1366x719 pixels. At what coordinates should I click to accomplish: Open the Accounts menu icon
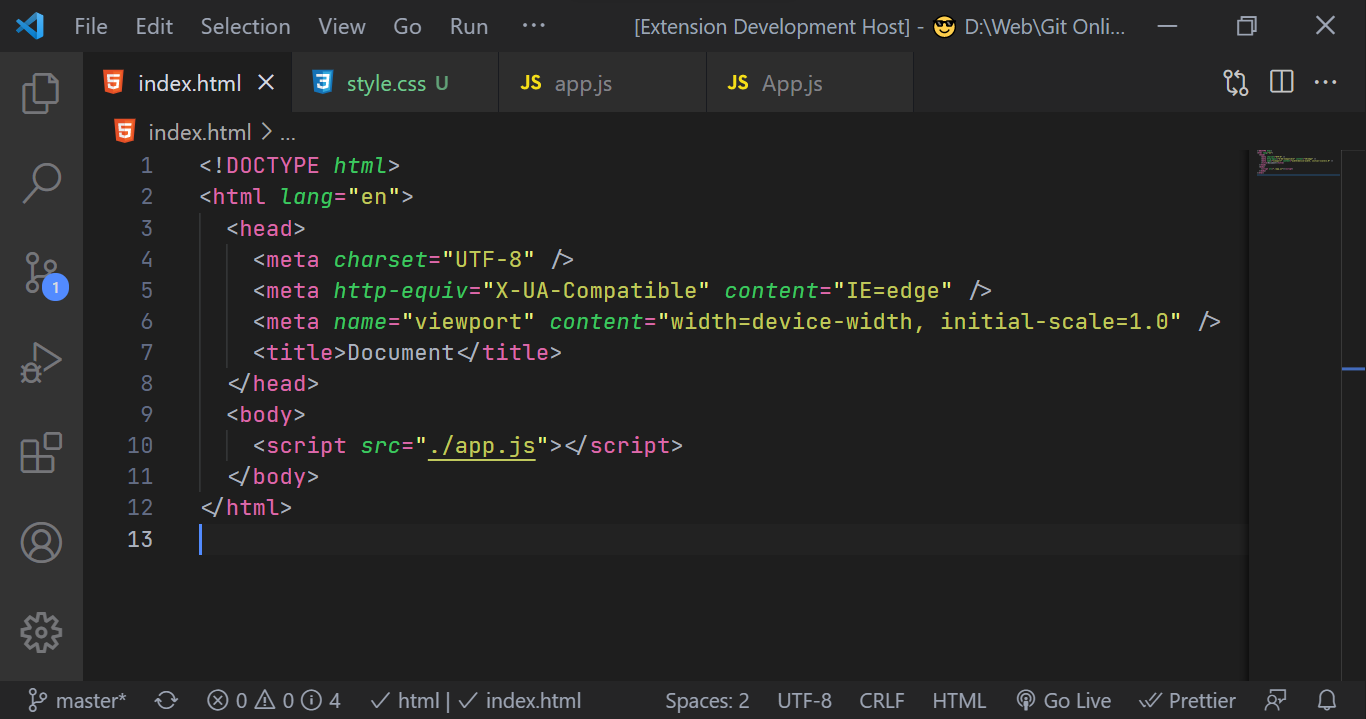tap(41, 542)
